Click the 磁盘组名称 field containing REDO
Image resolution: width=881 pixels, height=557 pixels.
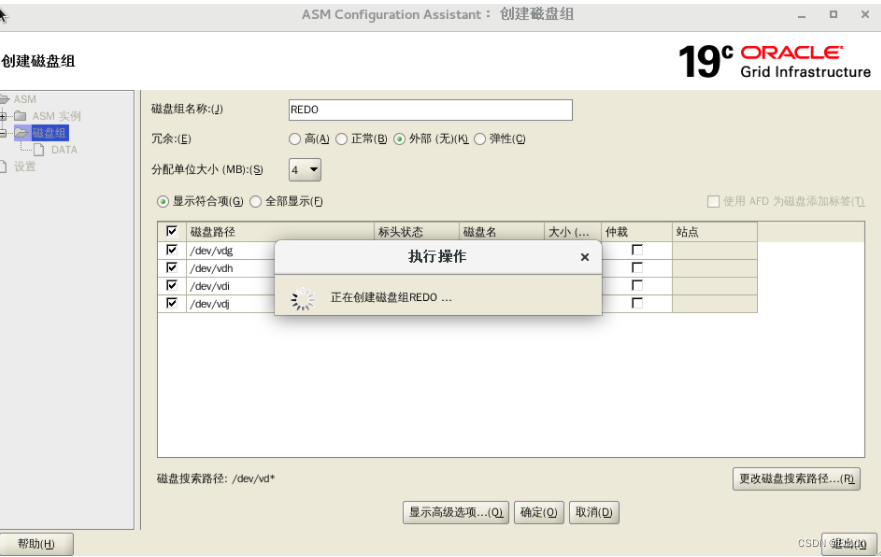430,110
